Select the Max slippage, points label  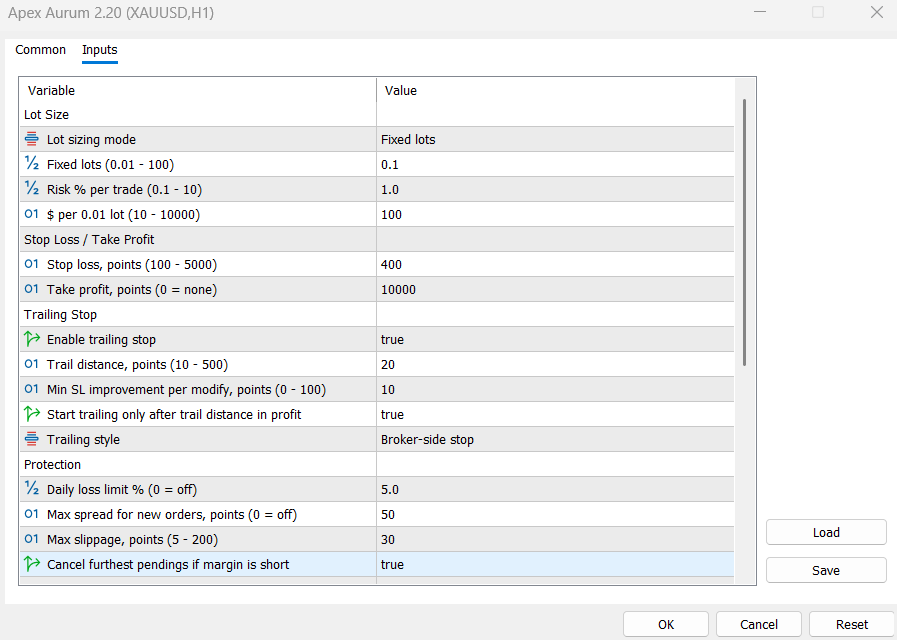132,539
